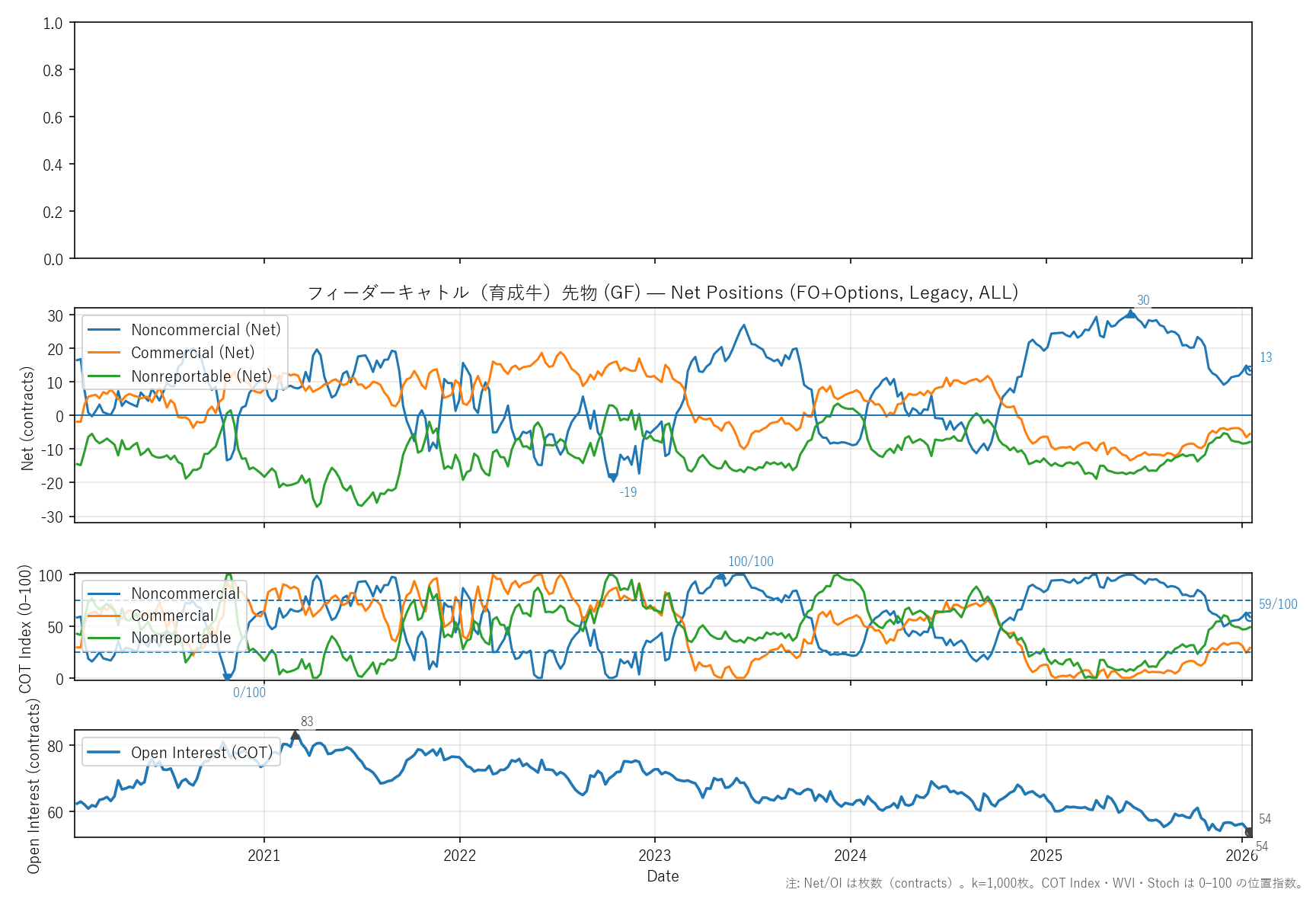Click the low marker labeled -19

tap(612, 478)
